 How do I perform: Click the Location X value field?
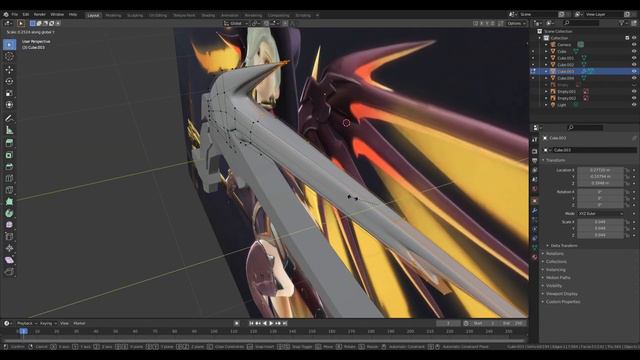click(600, 170)
